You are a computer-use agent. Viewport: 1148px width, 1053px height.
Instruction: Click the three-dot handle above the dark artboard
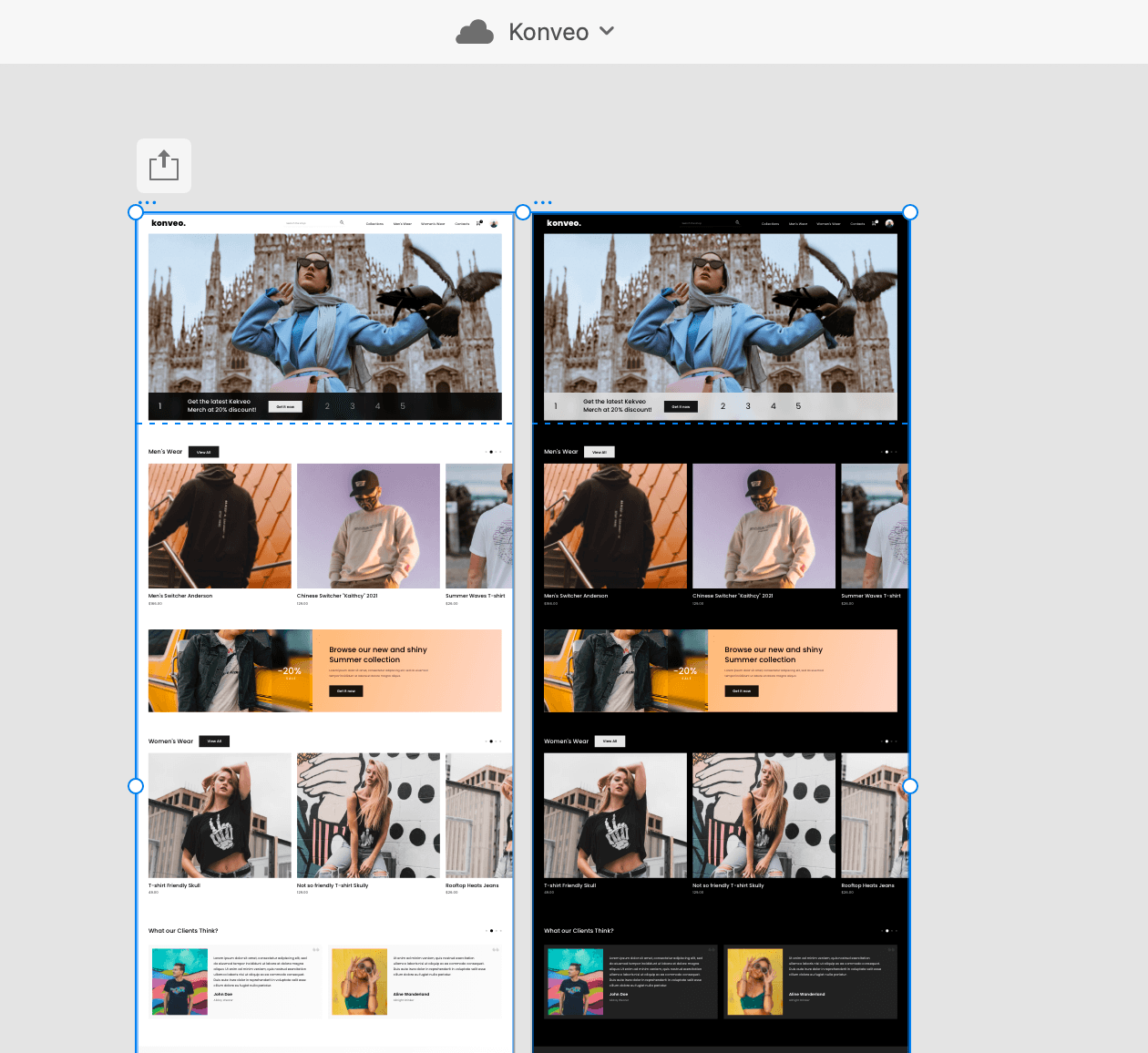point(542,202)
